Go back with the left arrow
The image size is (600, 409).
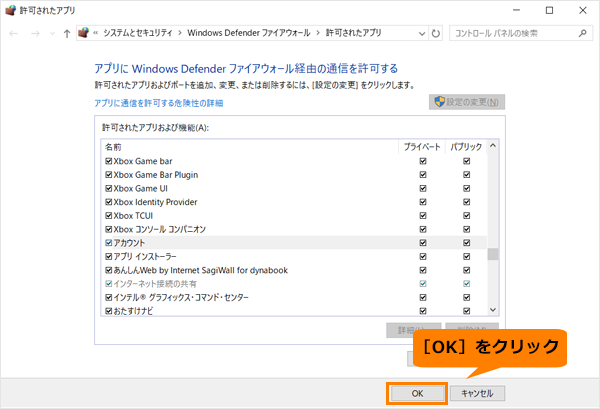[x=13, y=34]
